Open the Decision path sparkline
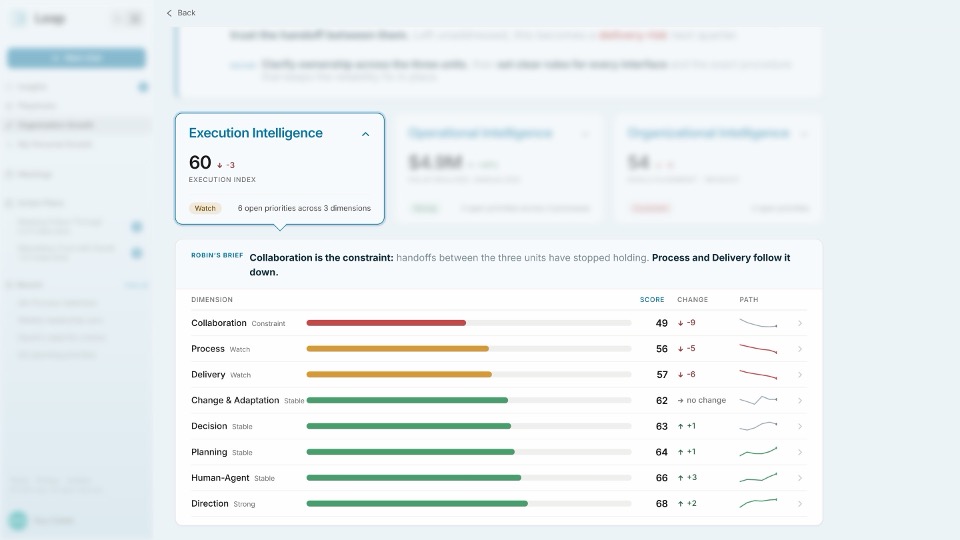The width and height of the screenshot is (960, 540). coord(758,426)
